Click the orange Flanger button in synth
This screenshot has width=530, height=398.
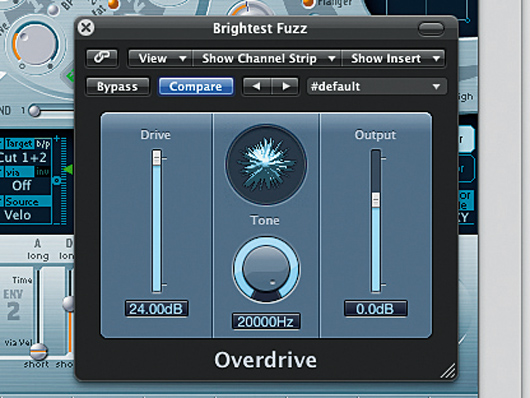click(309, 3)
